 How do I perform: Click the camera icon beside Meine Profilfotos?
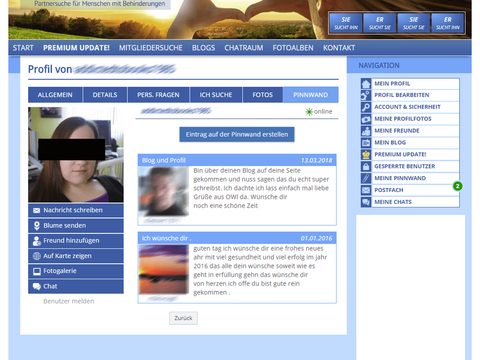pyautogui.click(x=366, y=119)
